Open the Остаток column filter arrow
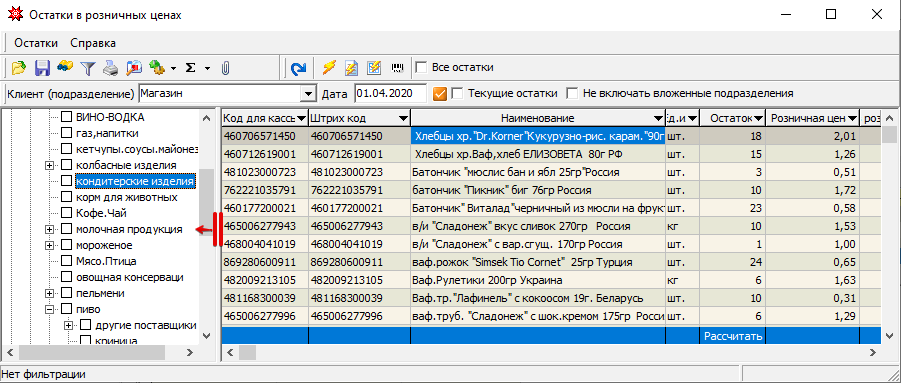901x383 pixels. coord(758,118)
